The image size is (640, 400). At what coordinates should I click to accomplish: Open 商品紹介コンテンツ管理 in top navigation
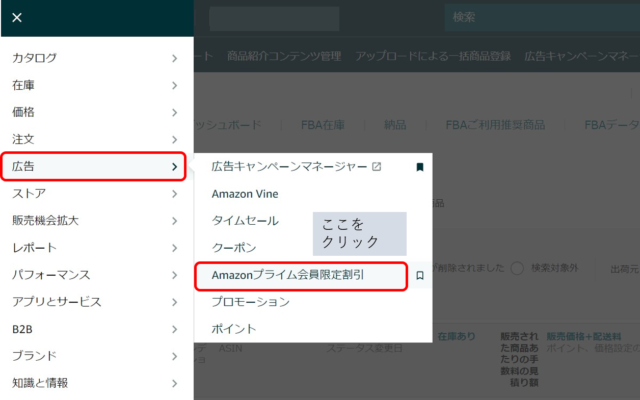(284, 56)
